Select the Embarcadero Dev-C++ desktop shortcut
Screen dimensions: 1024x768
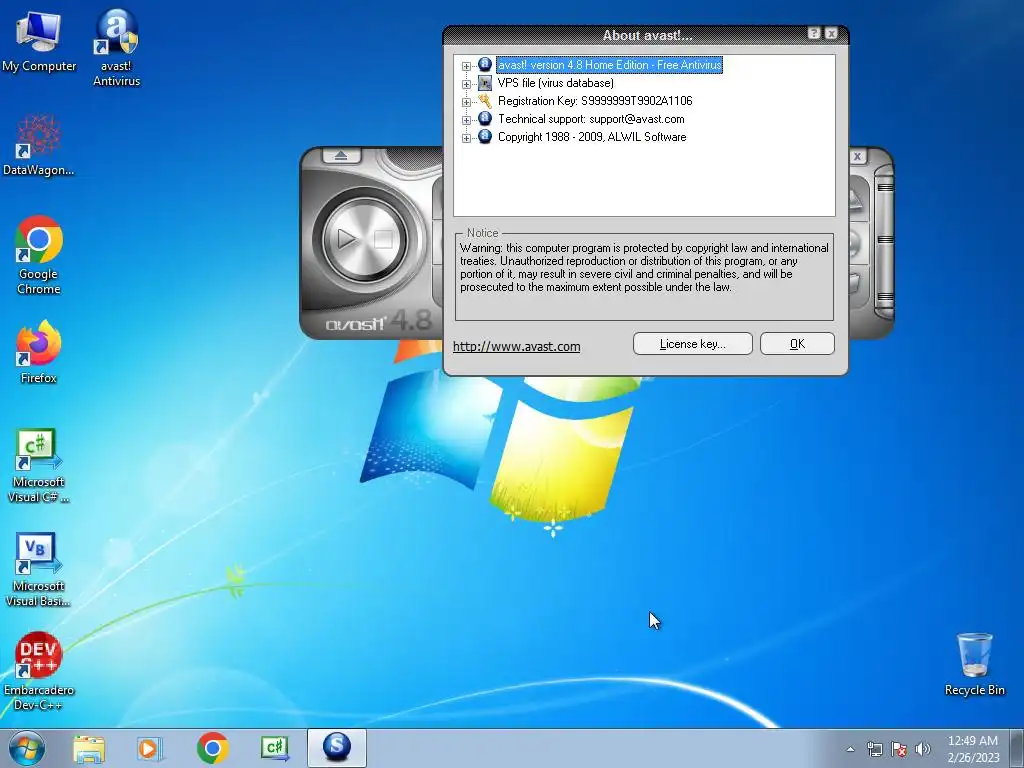39,671
